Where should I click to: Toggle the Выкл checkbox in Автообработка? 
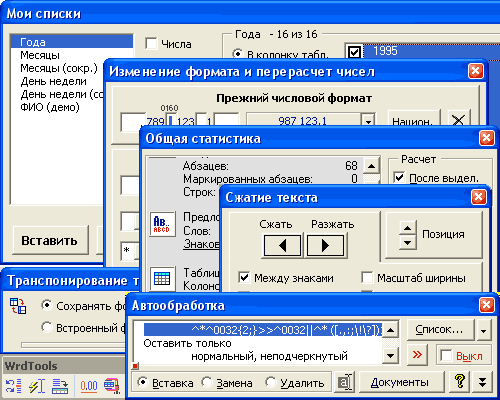446,355
